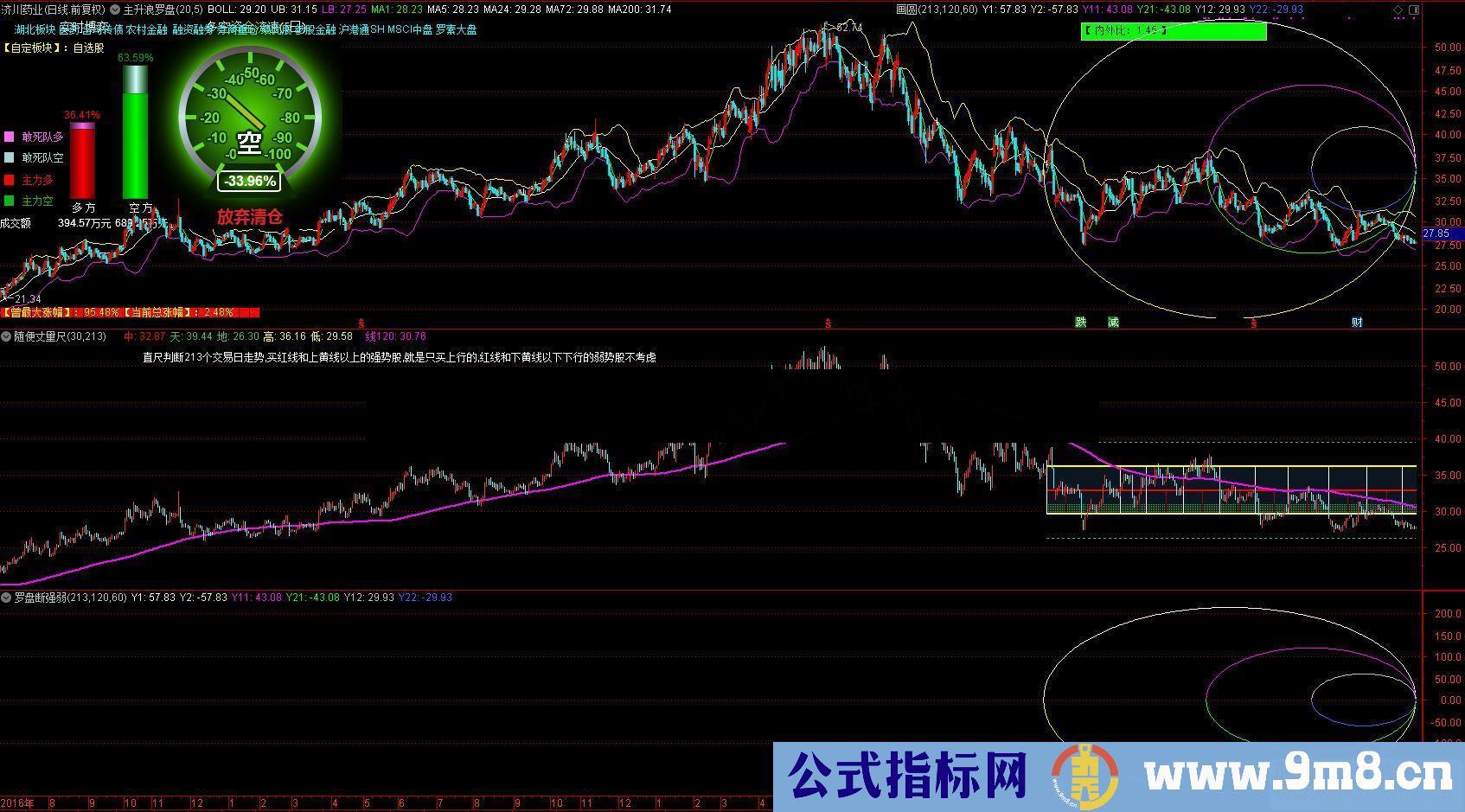This screenshot has height=812, width=1465.
Task: Click the 2016年 label on time axis
Action: pyautogui.click(x=17, y=803)
